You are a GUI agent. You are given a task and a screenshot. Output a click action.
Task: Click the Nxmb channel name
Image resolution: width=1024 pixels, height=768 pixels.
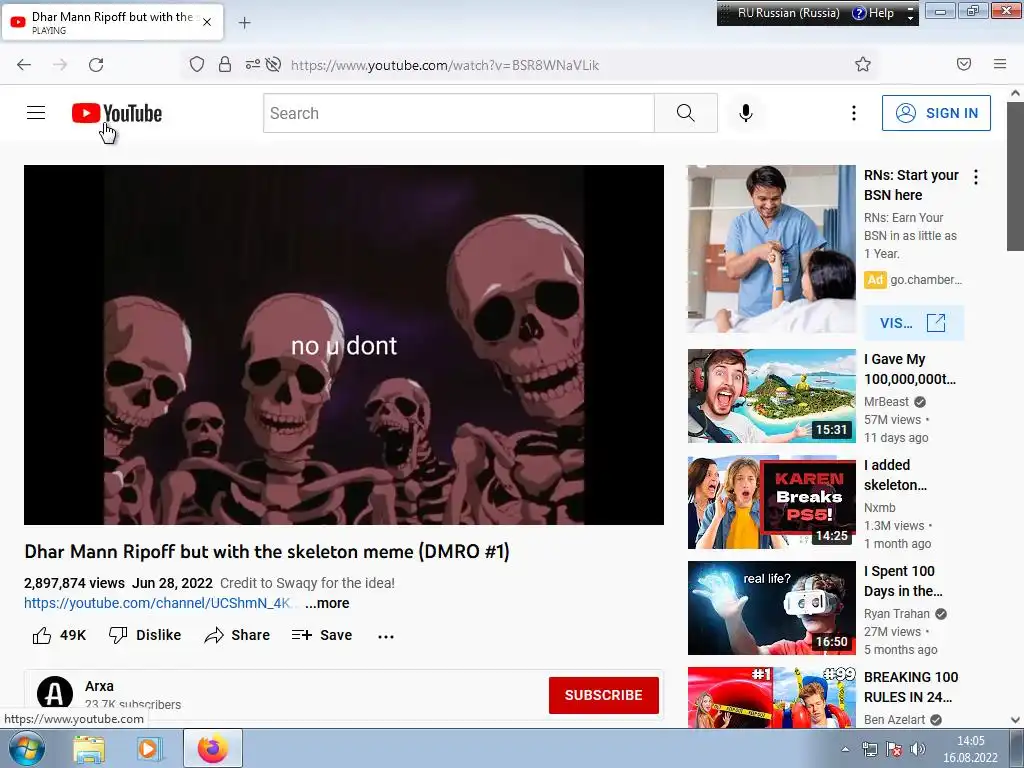click(x=880, y=507)
